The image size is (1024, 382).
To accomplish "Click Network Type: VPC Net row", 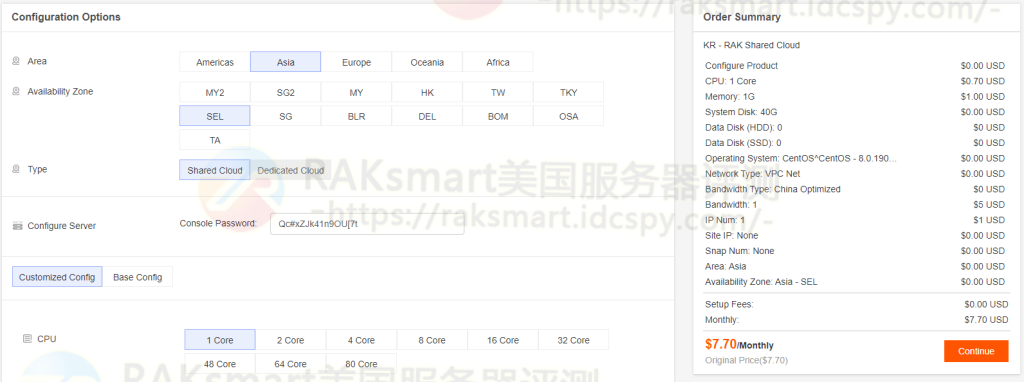I will tap(855, 174).
